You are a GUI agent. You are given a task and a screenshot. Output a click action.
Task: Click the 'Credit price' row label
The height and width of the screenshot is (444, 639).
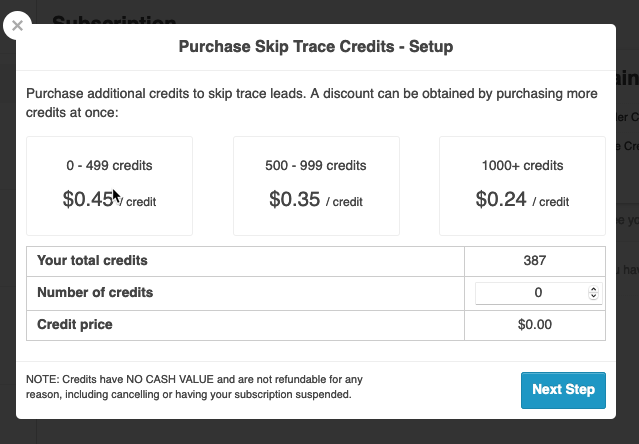[x=75, y=325]
